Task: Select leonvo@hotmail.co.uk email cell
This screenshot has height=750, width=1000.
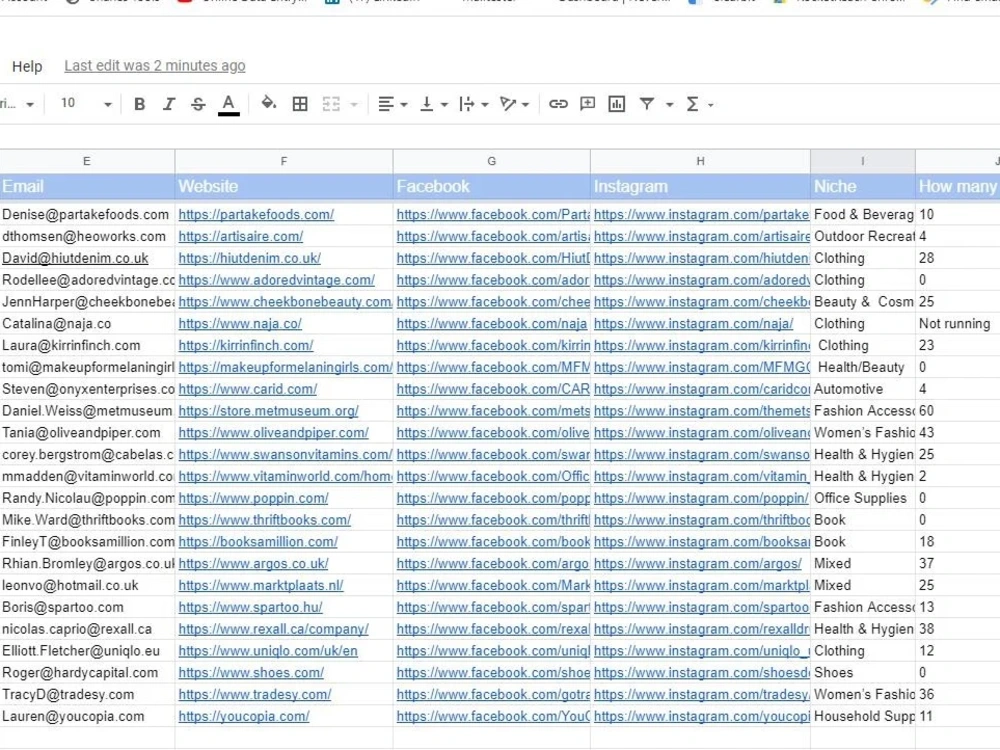Action: [87, 585]
